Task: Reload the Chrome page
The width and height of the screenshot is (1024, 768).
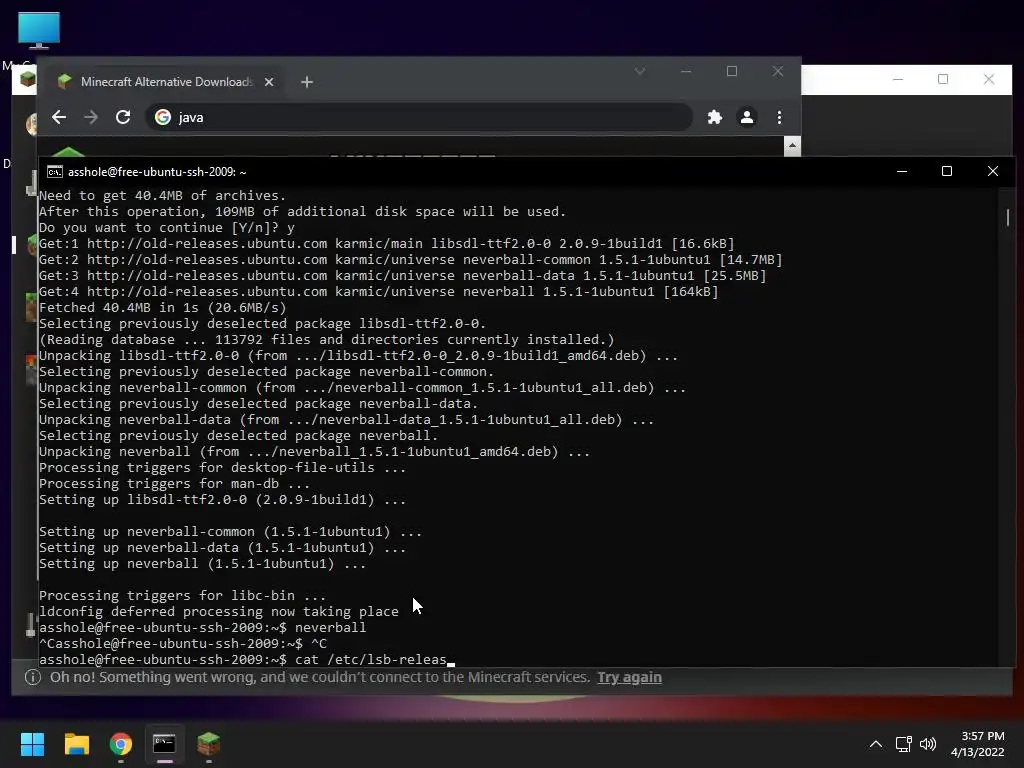Action: click(x=123, y=117)
